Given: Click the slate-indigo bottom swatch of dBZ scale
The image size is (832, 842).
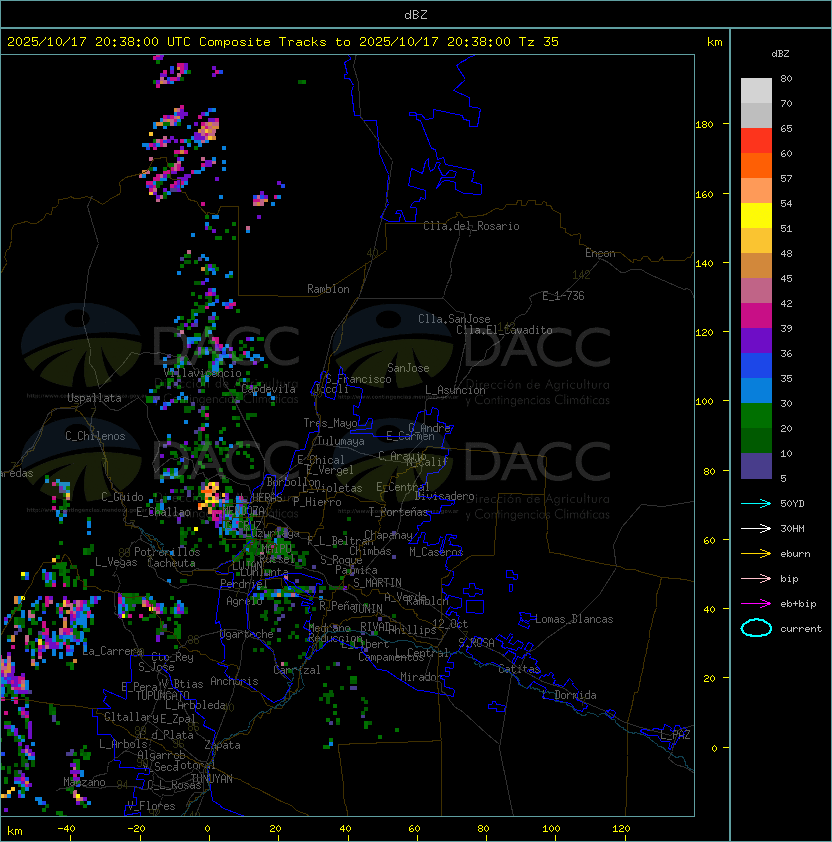Looking at the screenshot, I should point(756,466).
